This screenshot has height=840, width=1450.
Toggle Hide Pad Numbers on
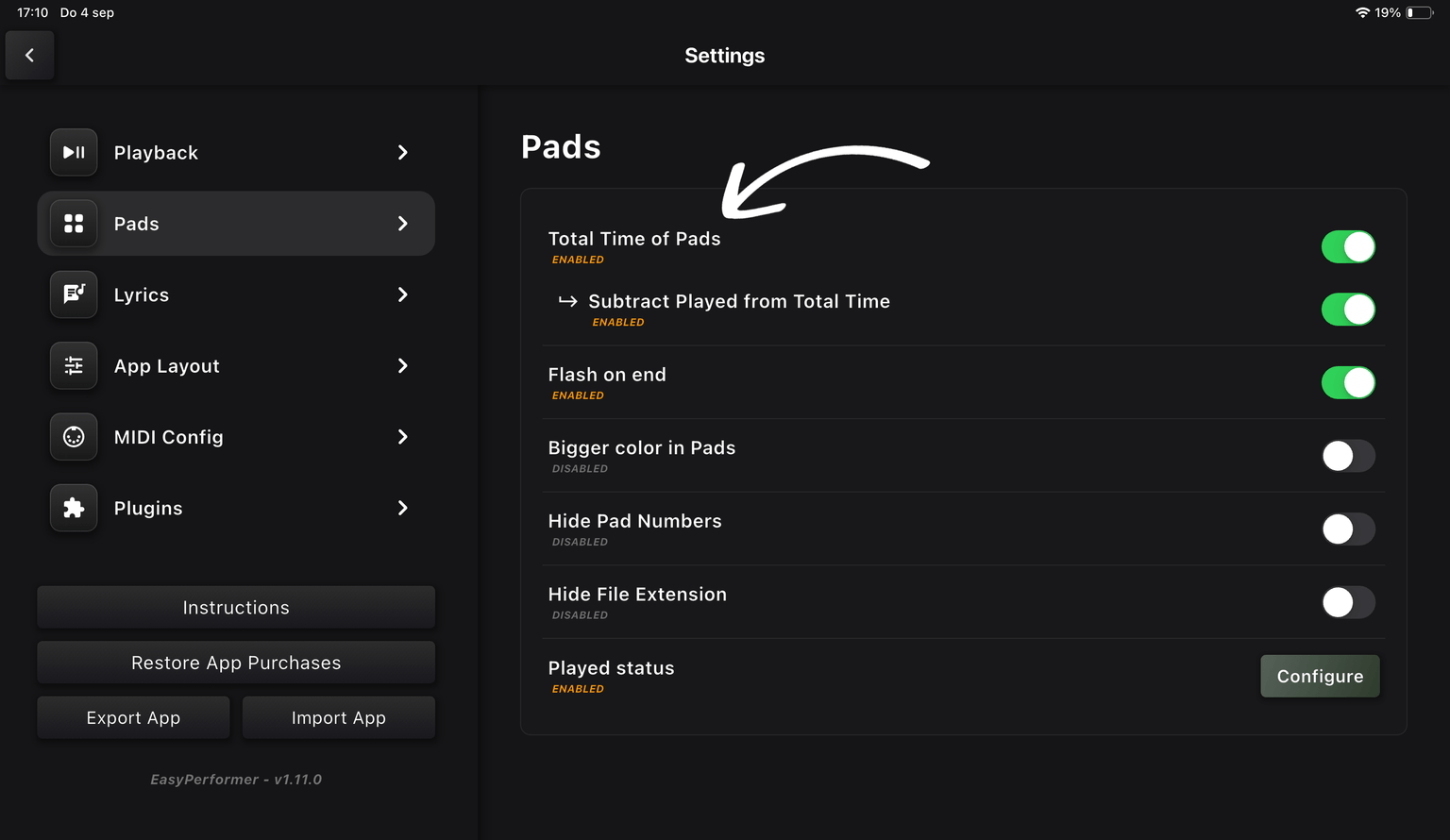tap(1347, 529)
